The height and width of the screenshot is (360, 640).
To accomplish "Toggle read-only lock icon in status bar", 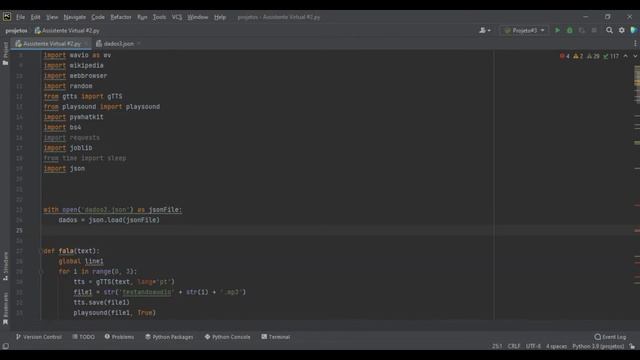I will tap(632, 347).
